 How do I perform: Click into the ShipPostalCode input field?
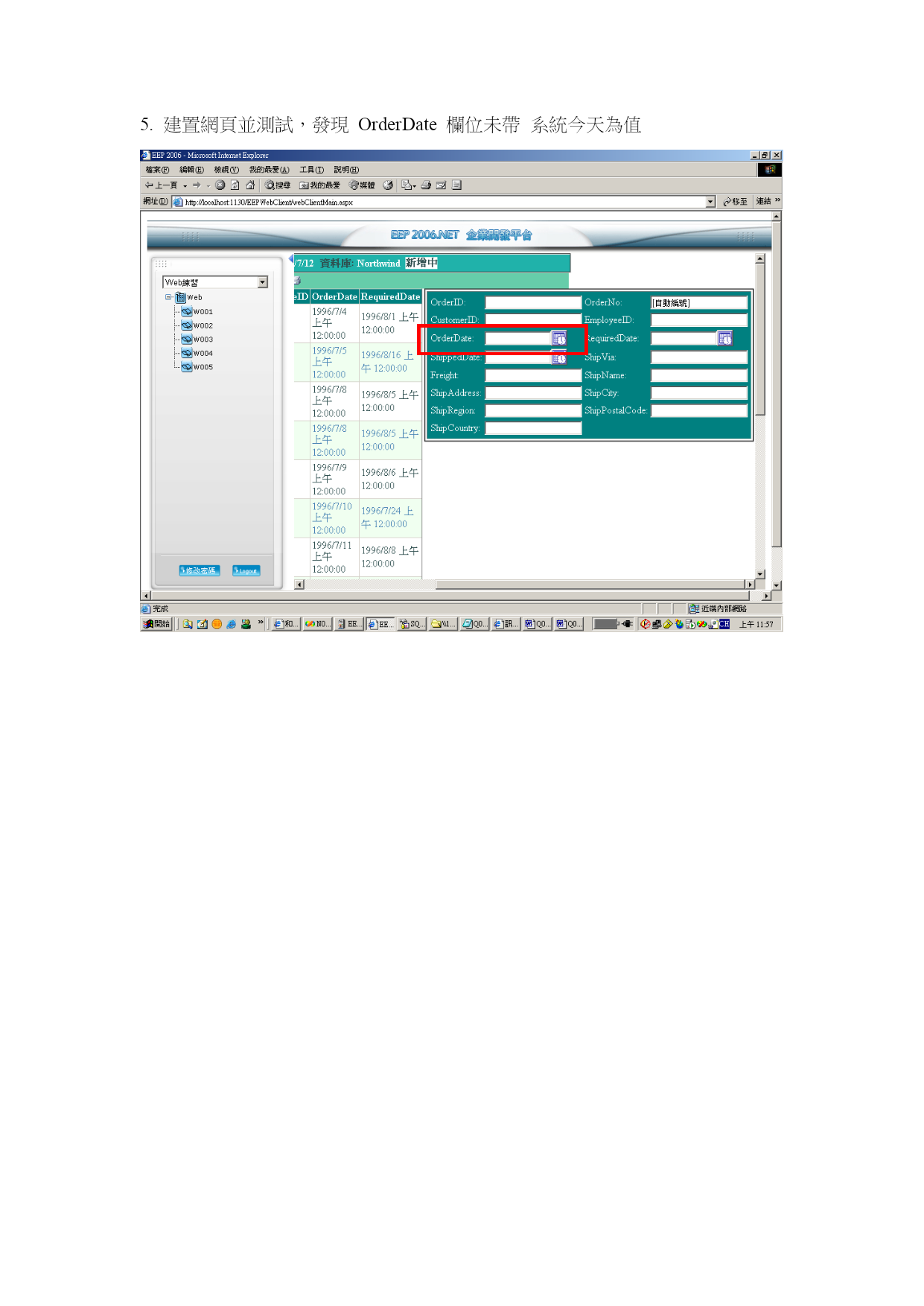pos(699,410)
